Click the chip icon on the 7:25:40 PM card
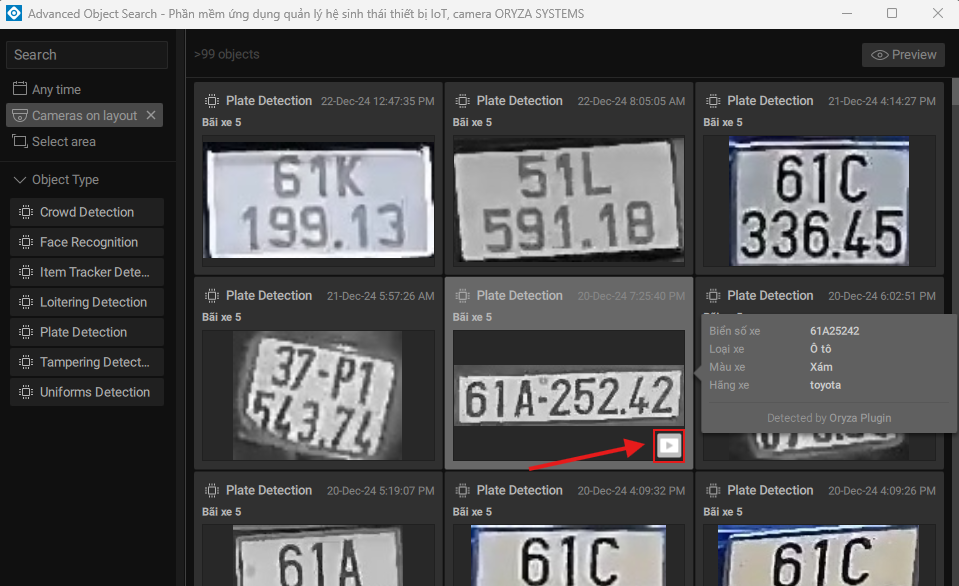 pos(462,296)
